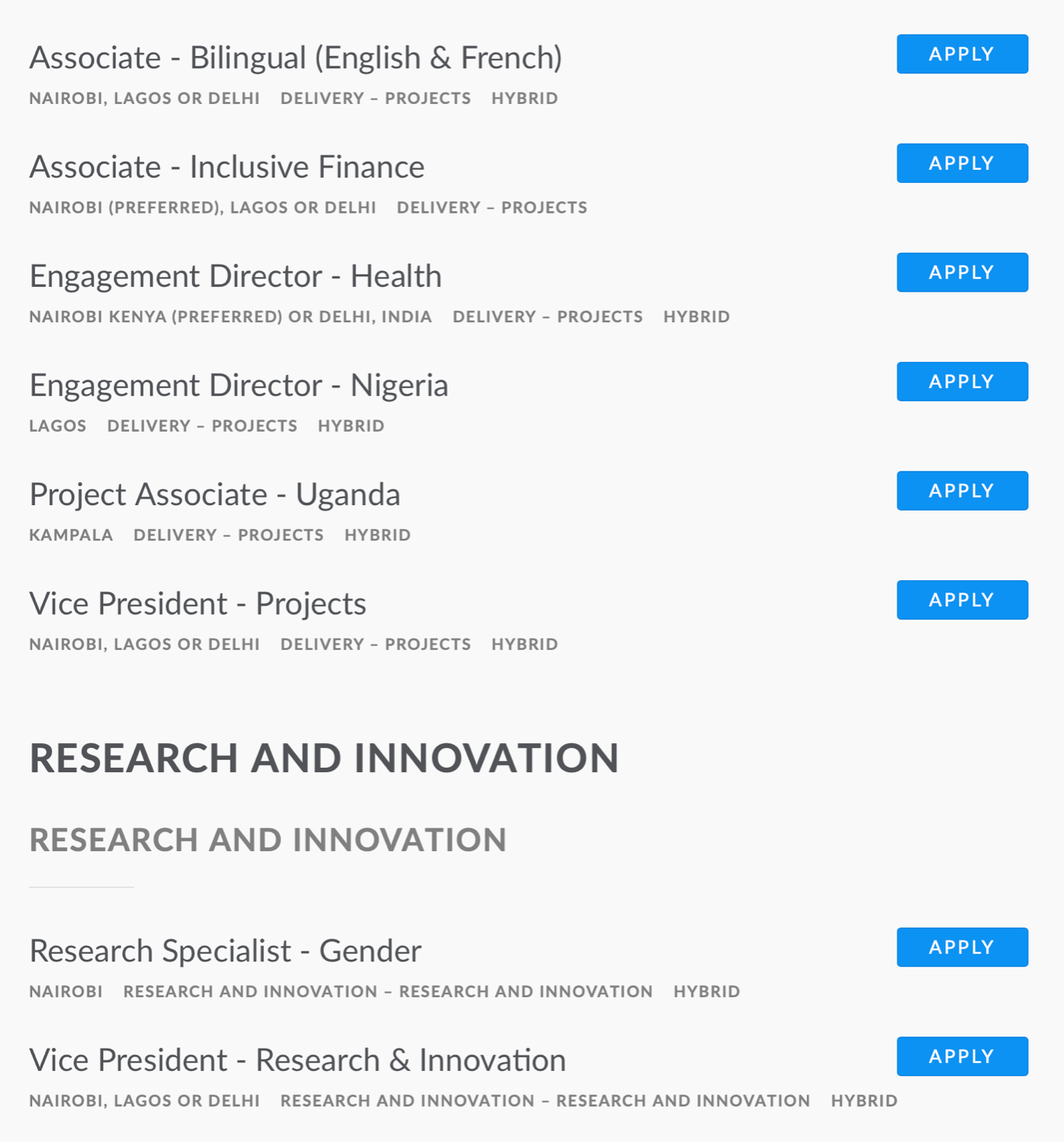Viewport: 1064px width, 1142px height.
Task: Click the Kampala location tag
Action: coord(70,535)
